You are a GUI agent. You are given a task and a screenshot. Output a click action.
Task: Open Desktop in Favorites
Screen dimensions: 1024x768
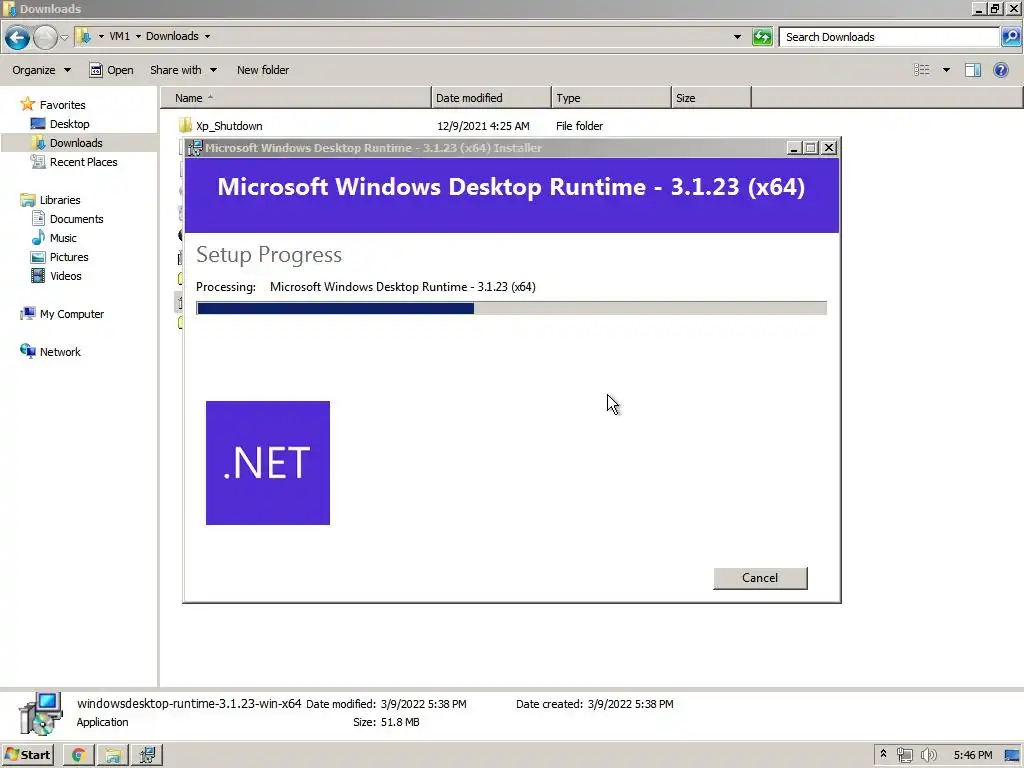pos(69,124)
